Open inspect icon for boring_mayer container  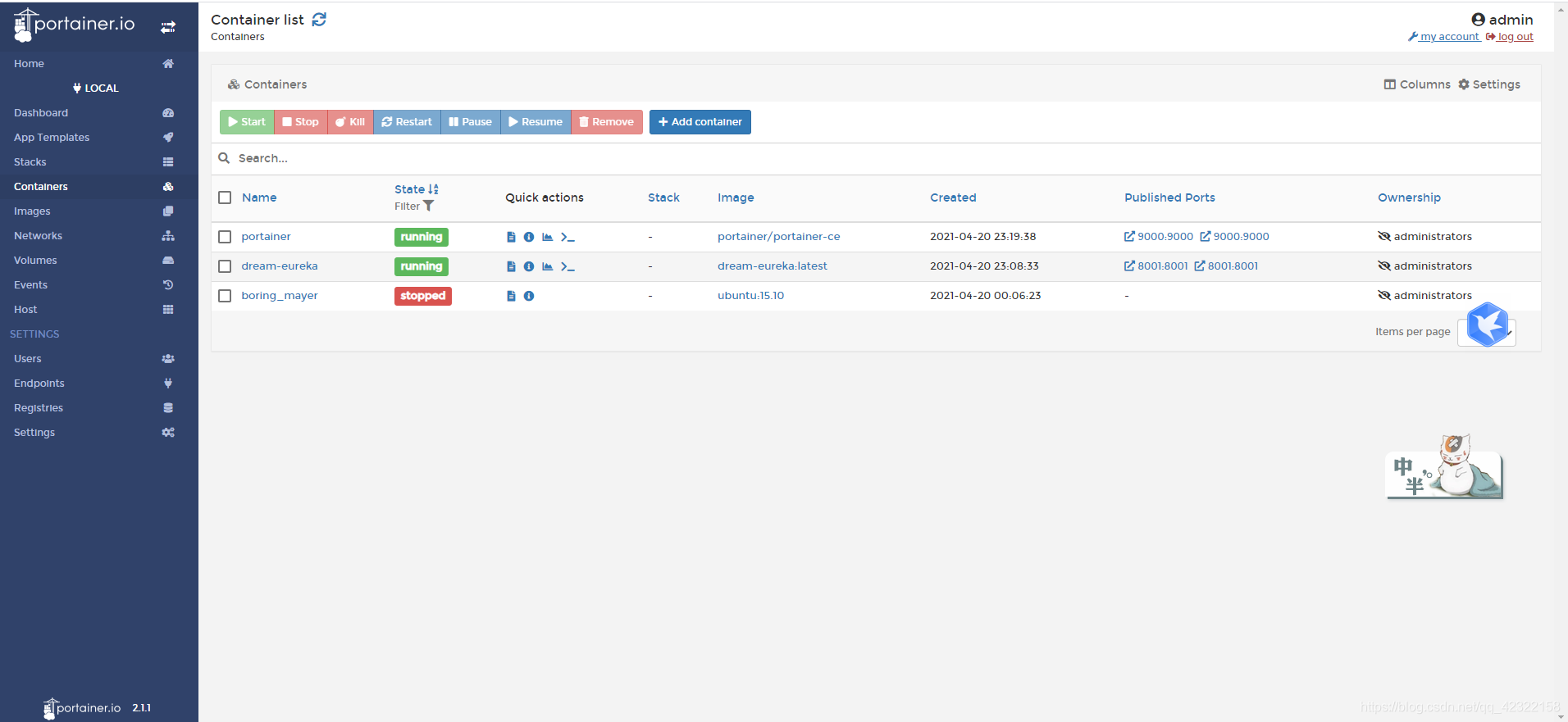tap(529, 296)
